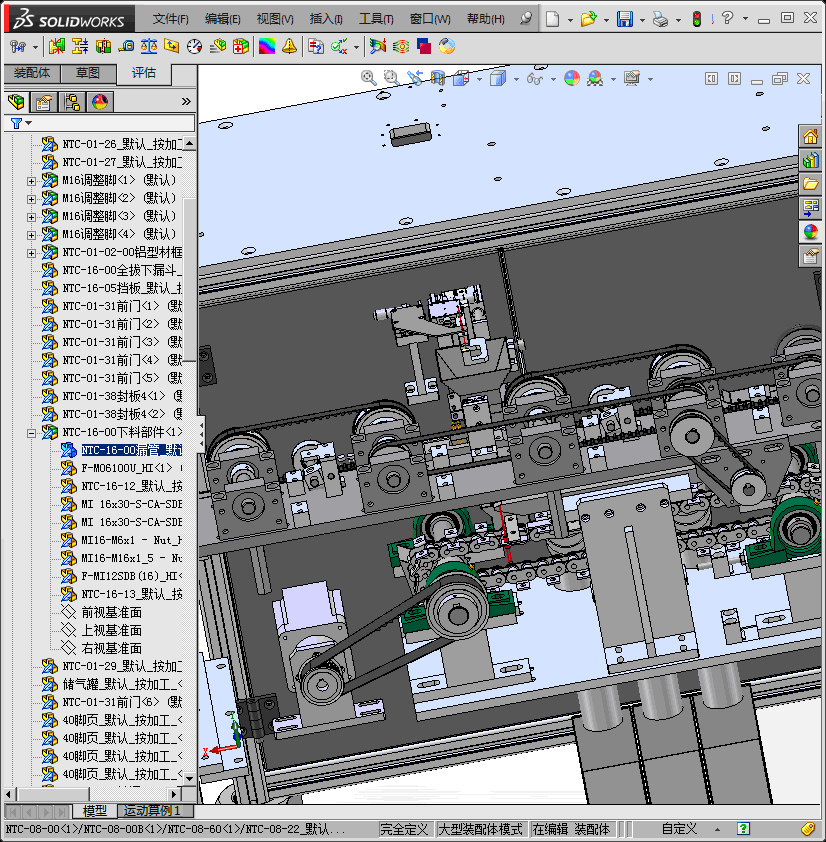Viewport: 826px width, 842px height.
Task: Click the feature tree scroll-up arrow
Action: click(189, 144)
